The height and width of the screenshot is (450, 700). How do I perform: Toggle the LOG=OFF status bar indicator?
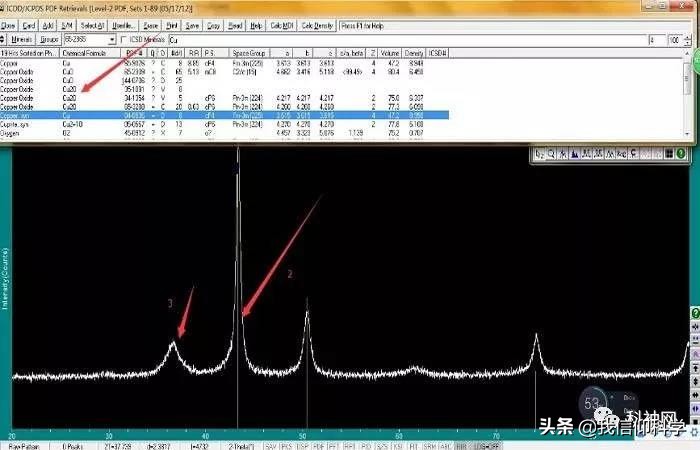click(x=487, y=446)
